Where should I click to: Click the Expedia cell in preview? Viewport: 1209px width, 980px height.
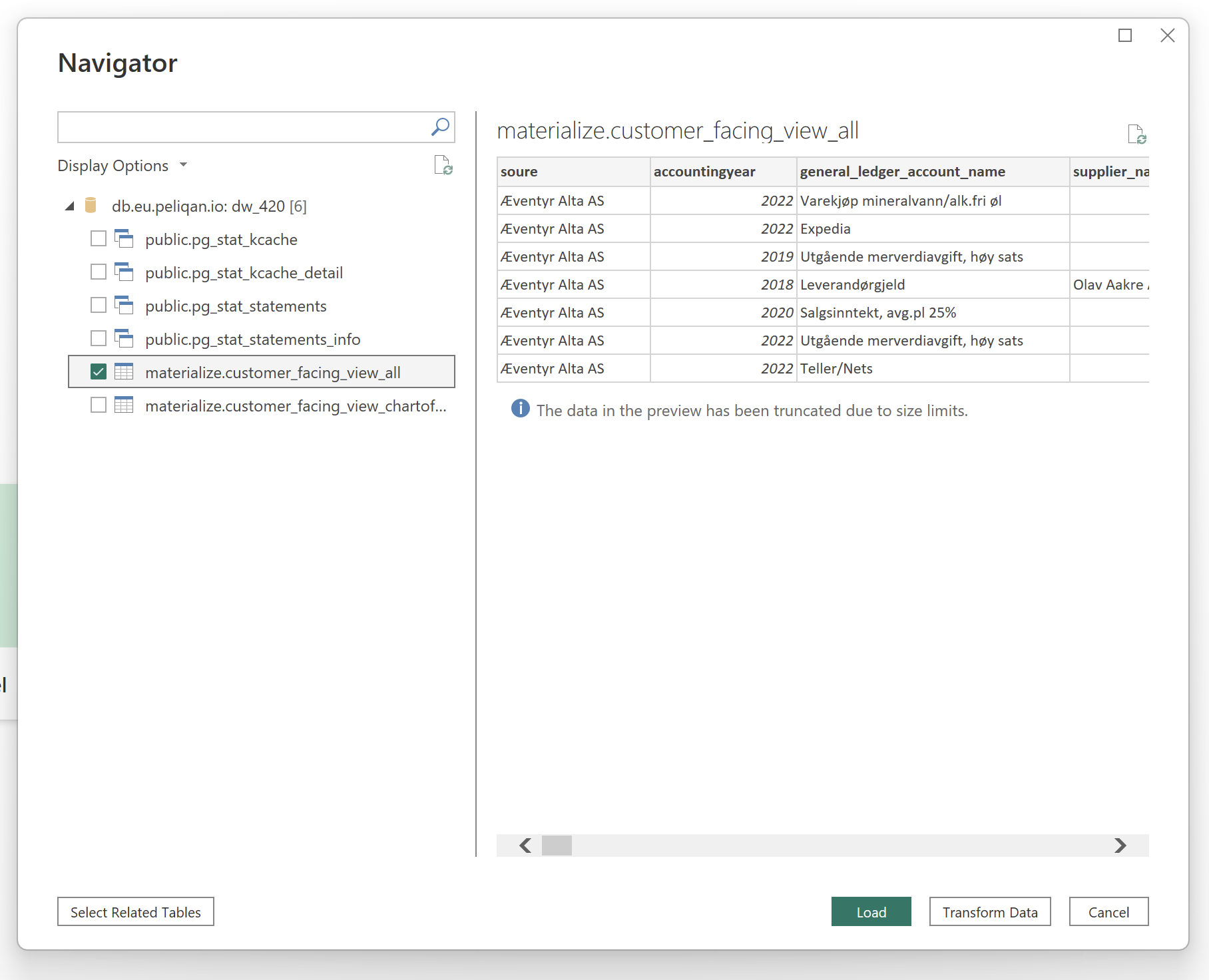933,228
